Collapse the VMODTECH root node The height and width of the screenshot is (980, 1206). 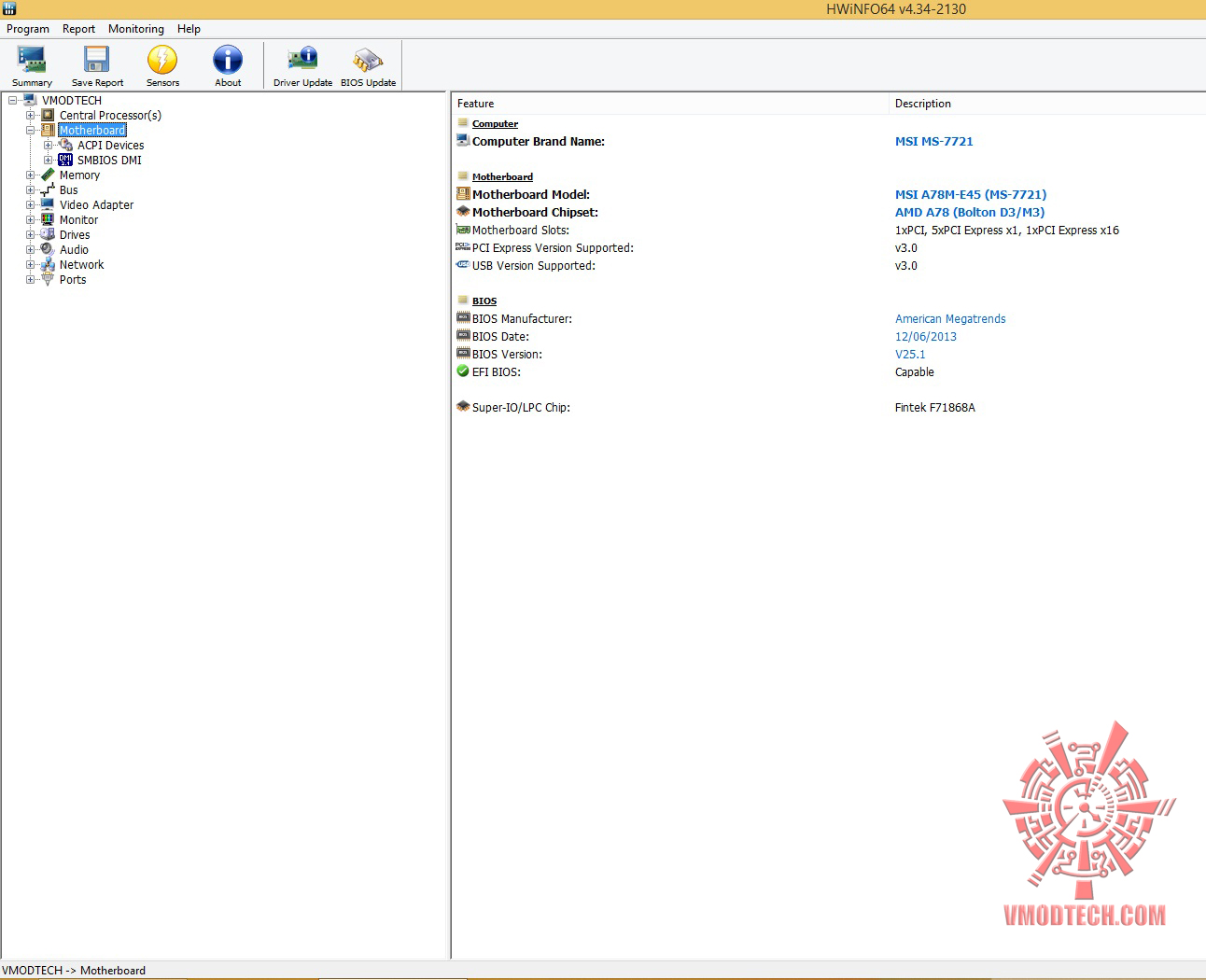click(13, 101)
